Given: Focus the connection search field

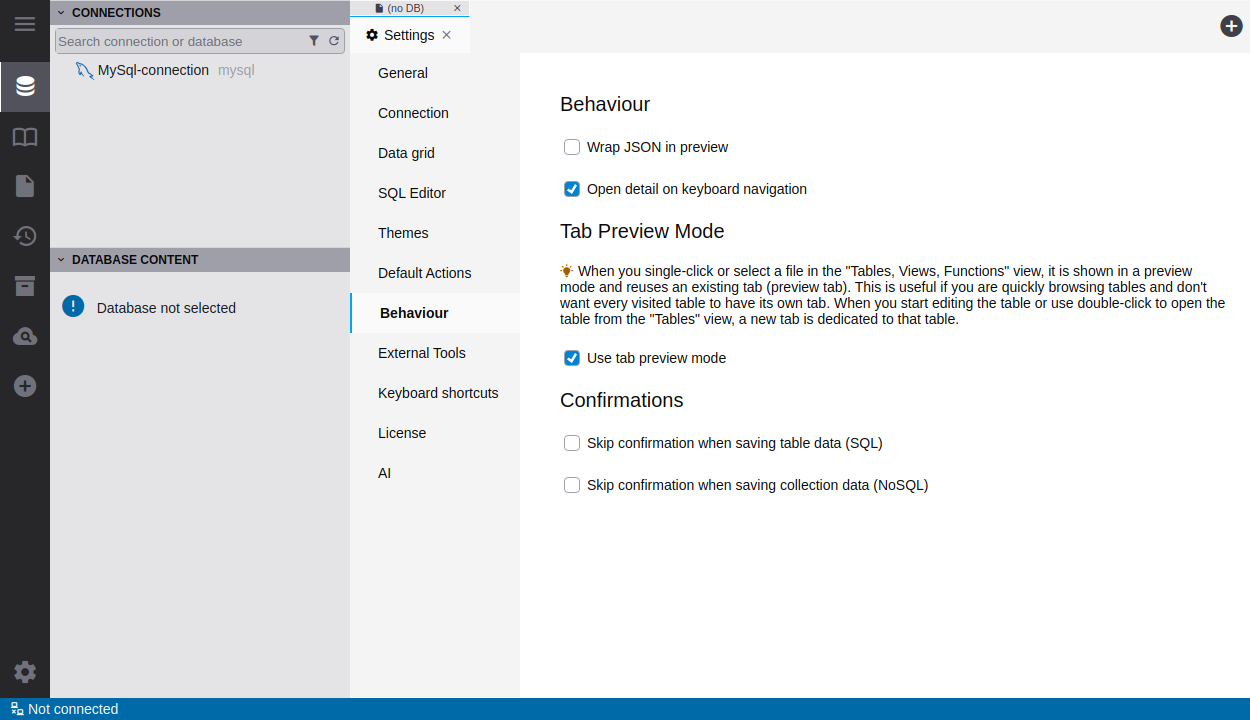Looking at the screenshot, I should point(180,41).
